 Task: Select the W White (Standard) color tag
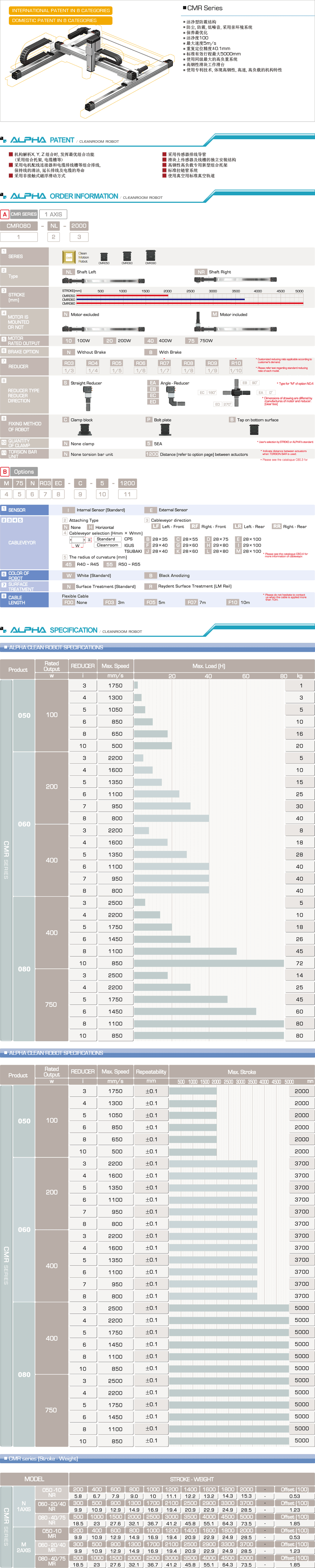(69, 576)
